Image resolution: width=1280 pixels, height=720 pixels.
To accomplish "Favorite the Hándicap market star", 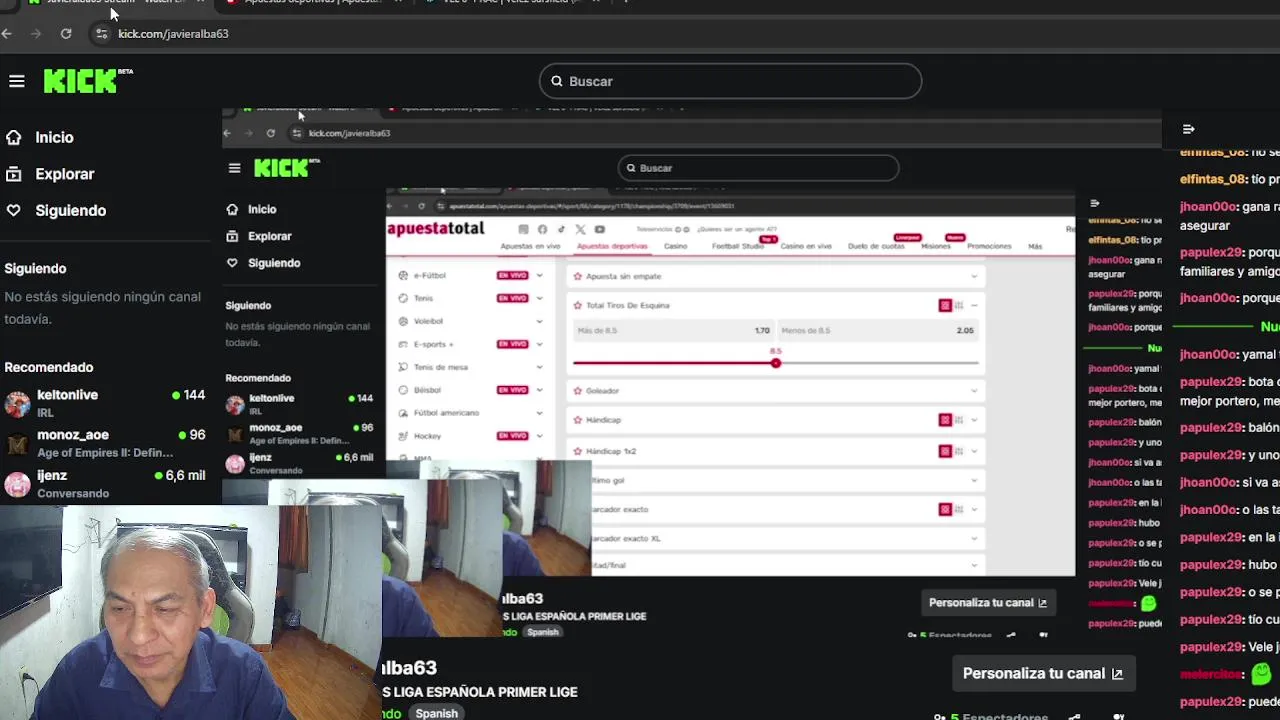I will (x=578, y=420).
